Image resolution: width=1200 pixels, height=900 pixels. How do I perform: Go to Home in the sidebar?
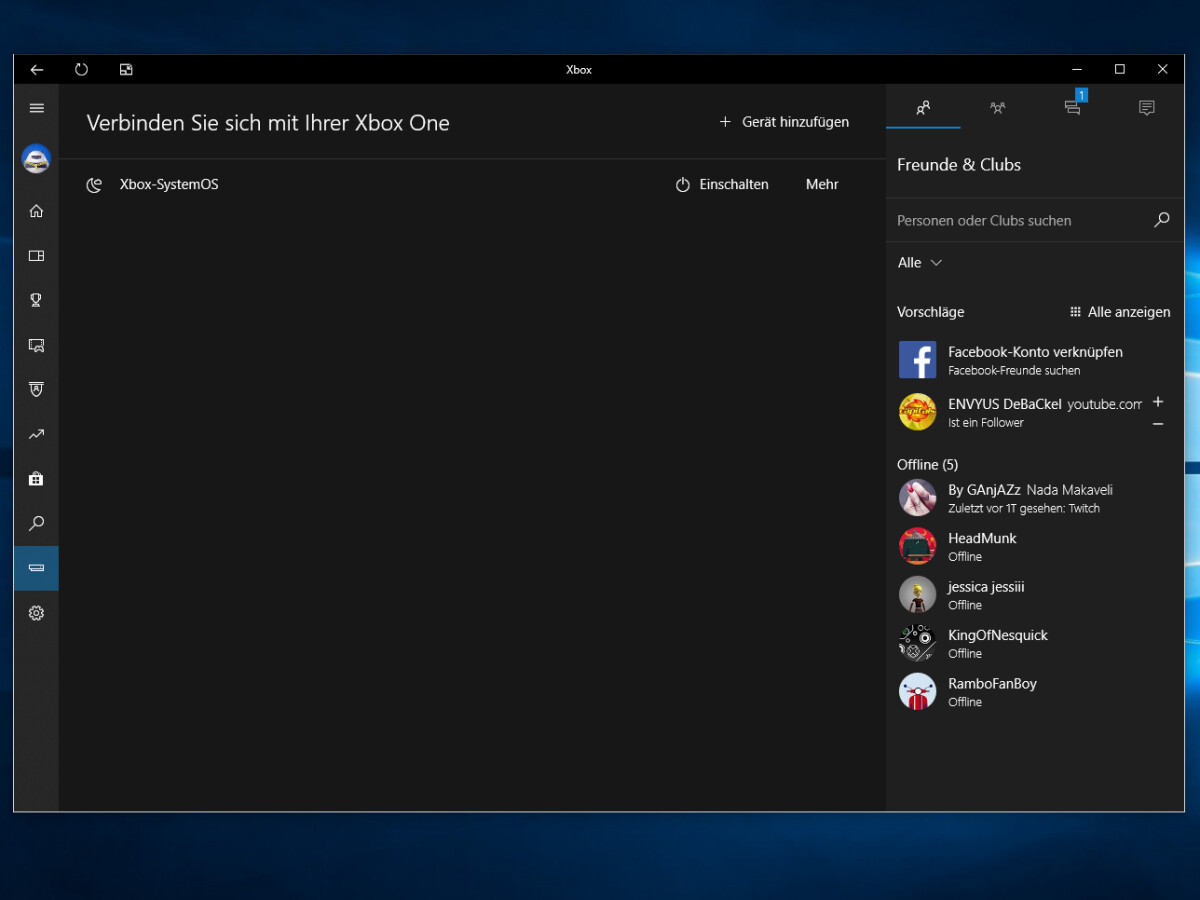coord(37,211)
